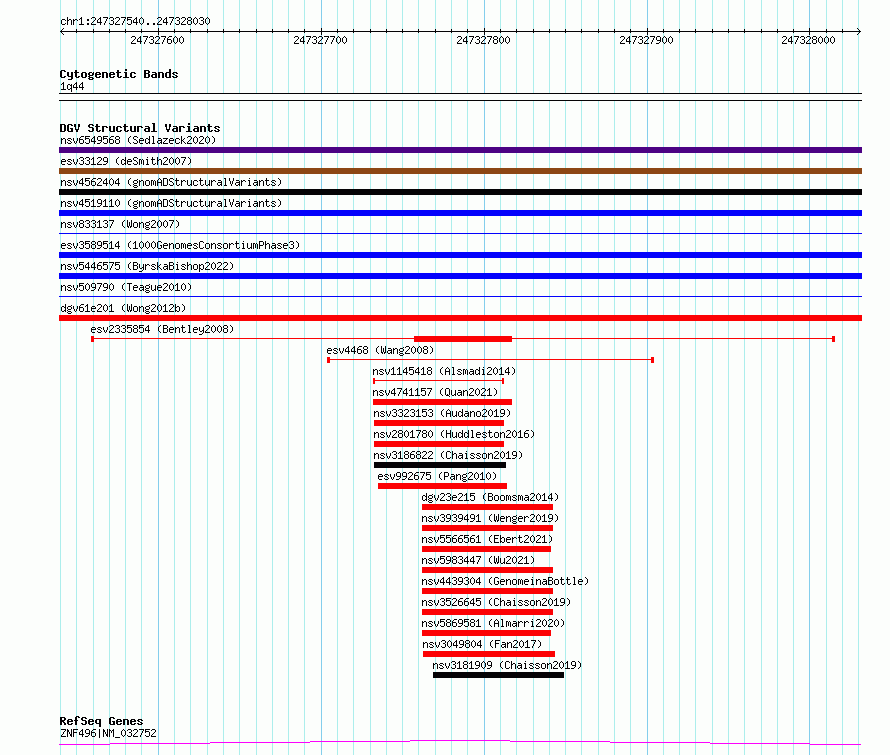The width and height of the screenshot is (890, 755).
Task: Open the nsv1145418 (Alsmadi2014) entry
Action: (x=444, y=371)
